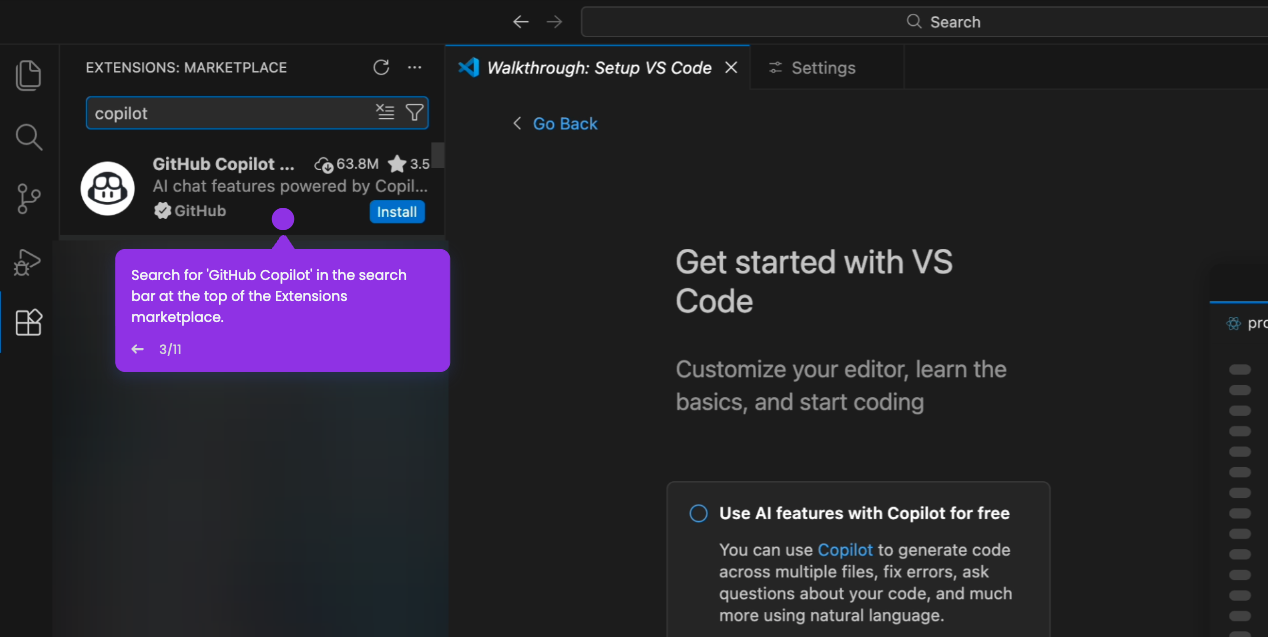
Task: Open the Explorer view in activity bar
Action: pos(29,75)
